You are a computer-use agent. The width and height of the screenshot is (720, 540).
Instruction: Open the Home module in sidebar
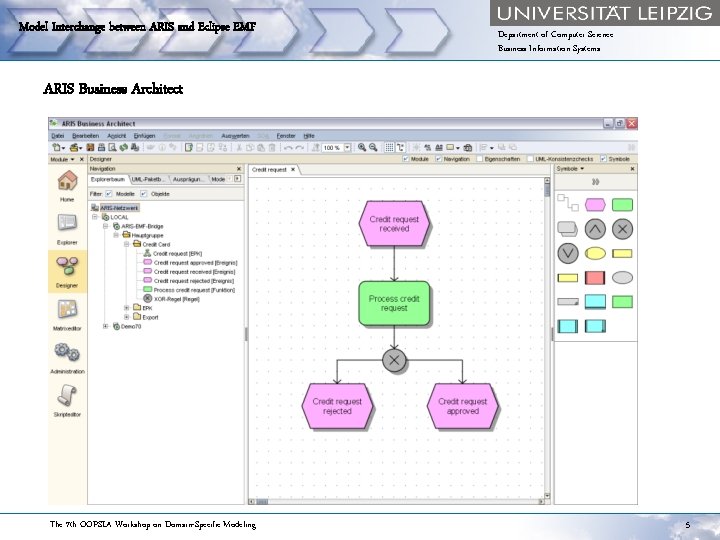tap(67, 186)
